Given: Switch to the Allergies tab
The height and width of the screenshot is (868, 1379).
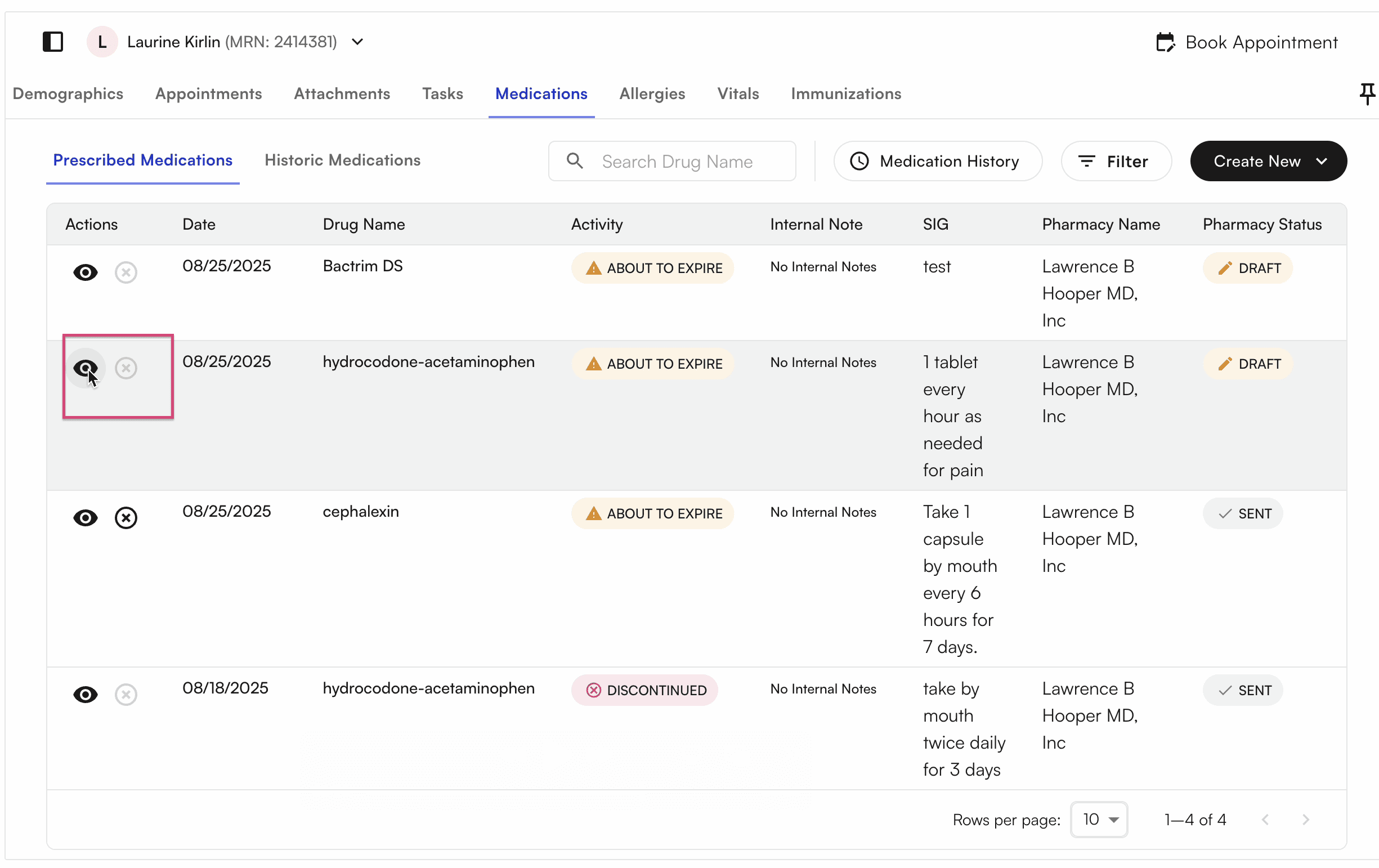Looking at the screenshot, I should pos(652,93).
